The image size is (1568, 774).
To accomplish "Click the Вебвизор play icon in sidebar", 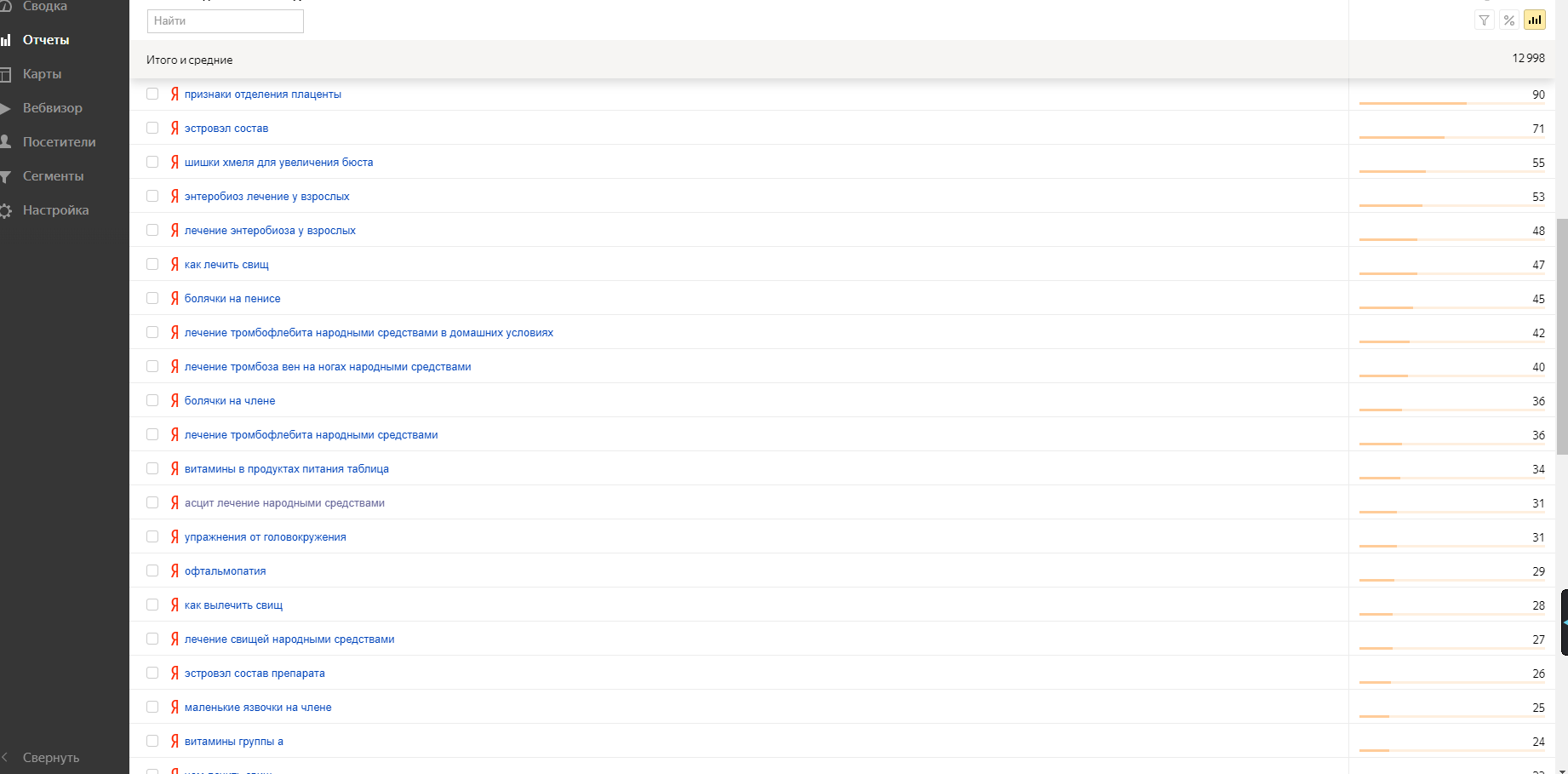I will point(5,108).
